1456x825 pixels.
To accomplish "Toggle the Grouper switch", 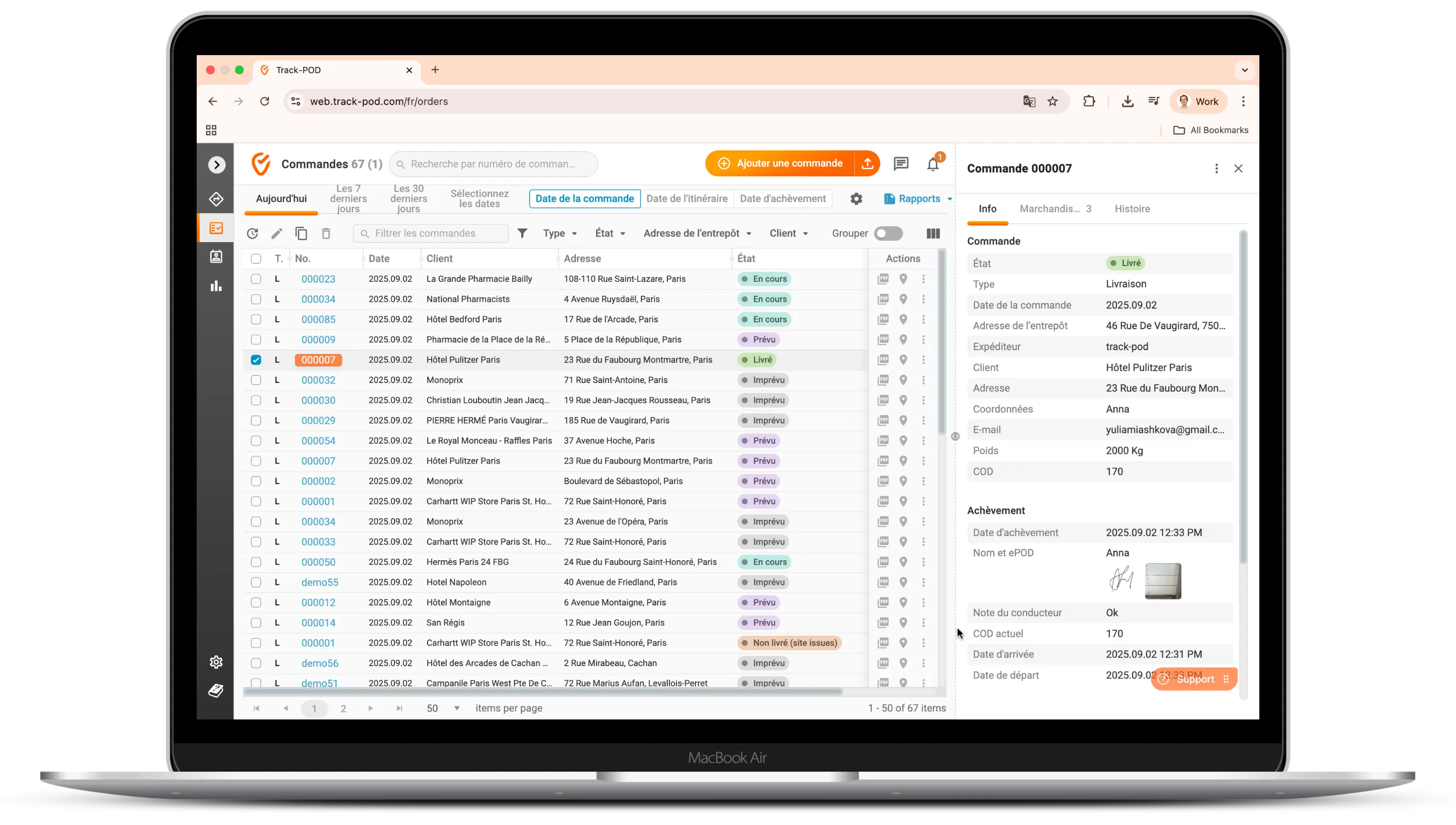I will tap(888, 233).
